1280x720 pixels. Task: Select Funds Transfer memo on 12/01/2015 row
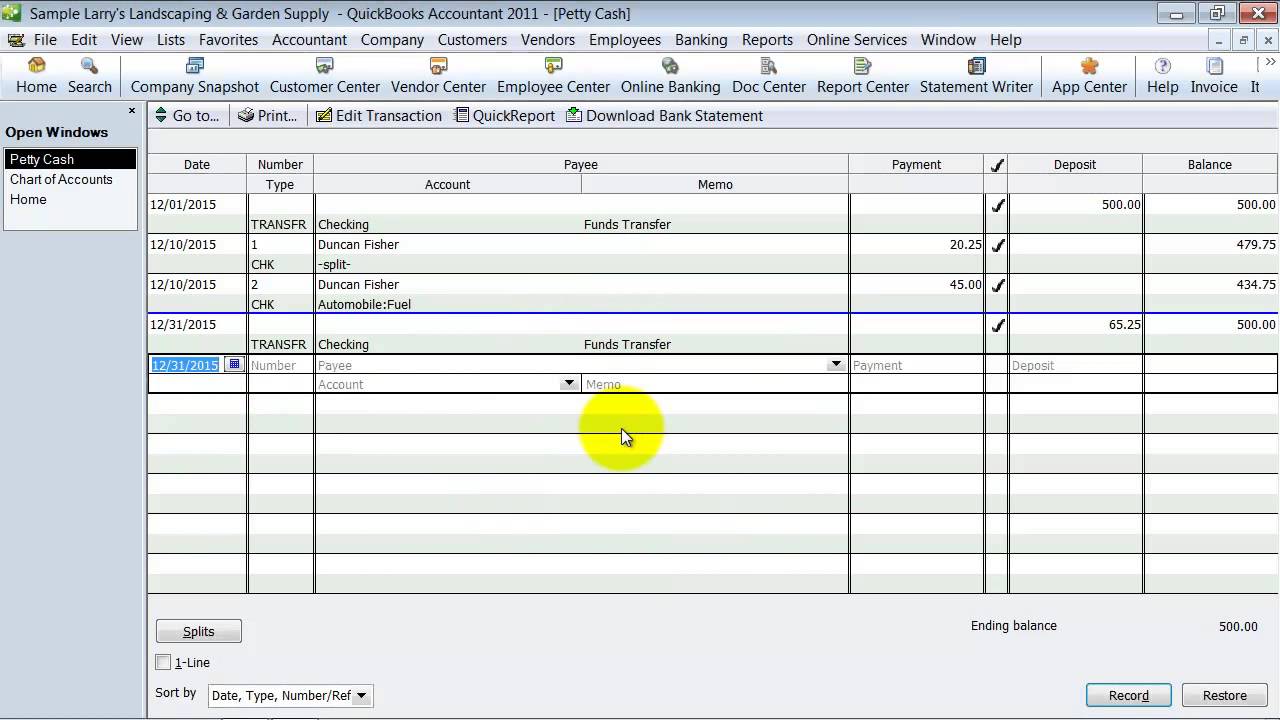coord(627,225)
